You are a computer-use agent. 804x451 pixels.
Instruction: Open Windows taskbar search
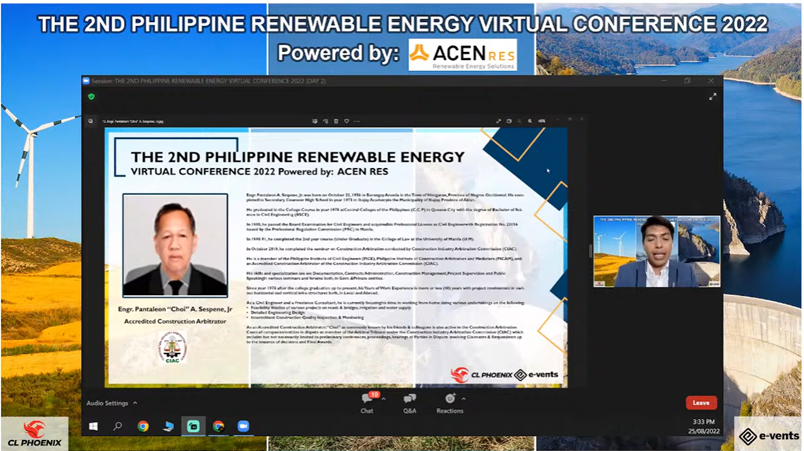(x=117, y=426)
